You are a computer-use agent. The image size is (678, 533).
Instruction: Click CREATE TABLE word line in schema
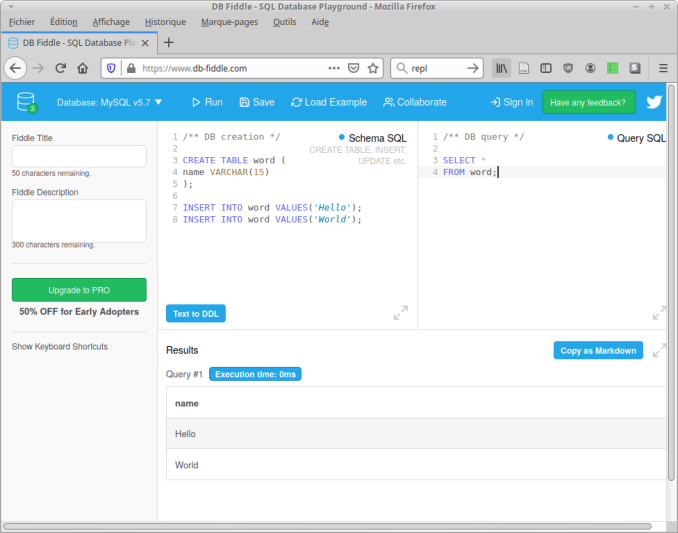coord(234,160)
